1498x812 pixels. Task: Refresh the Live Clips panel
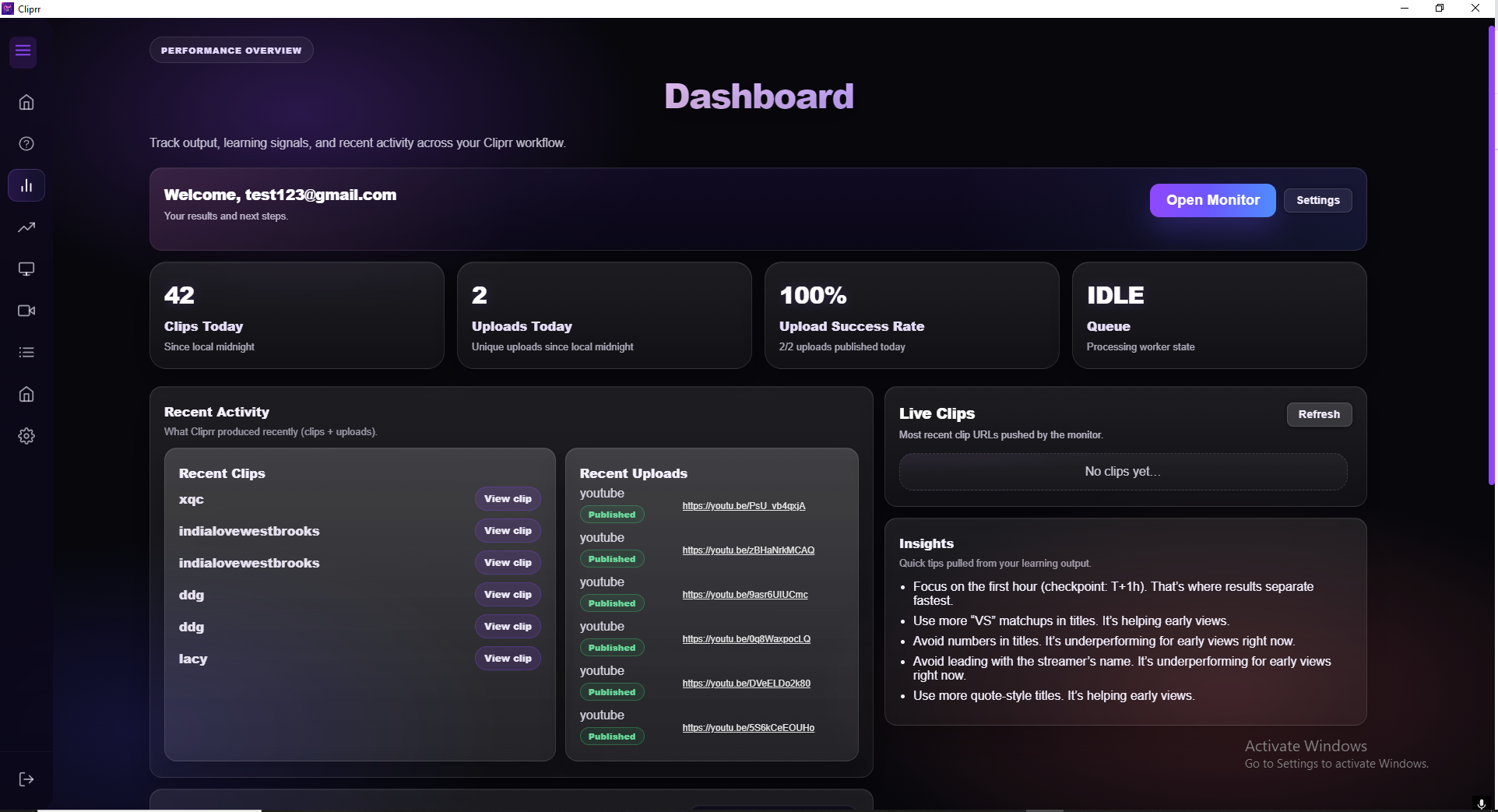pyautogui.click(x=1319, y=414)
